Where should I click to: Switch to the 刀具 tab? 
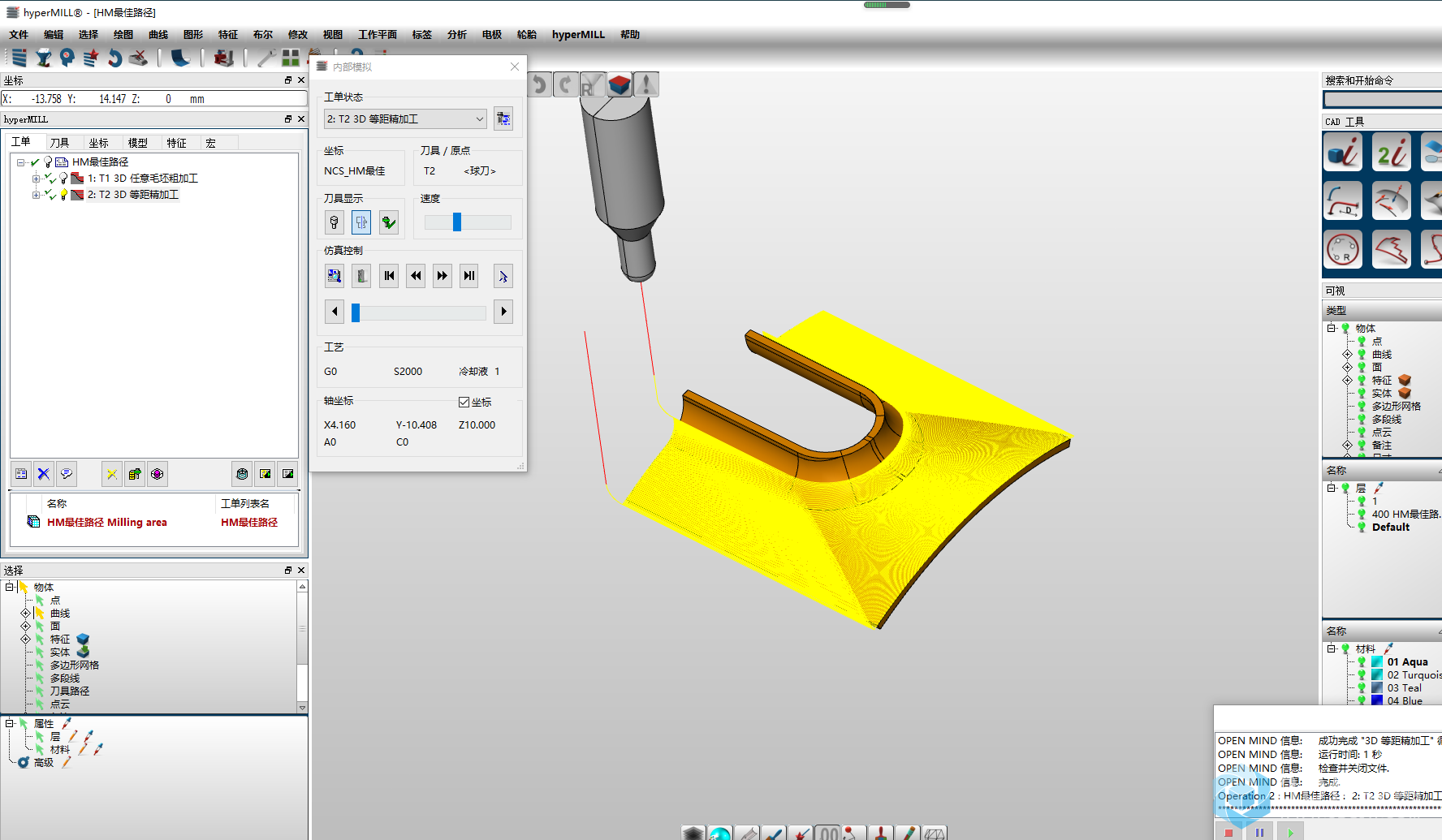click(x=59, y=143)
